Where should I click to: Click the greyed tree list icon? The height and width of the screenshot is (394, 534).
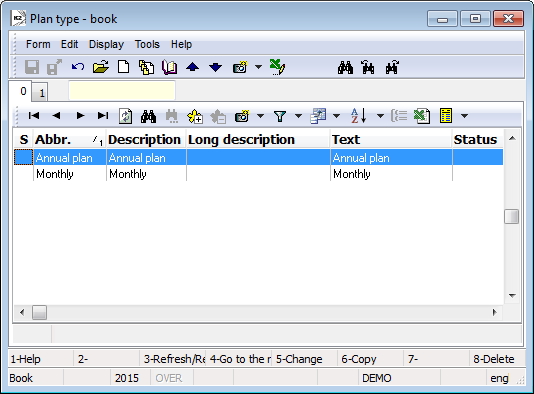click(x=399, y=116)
